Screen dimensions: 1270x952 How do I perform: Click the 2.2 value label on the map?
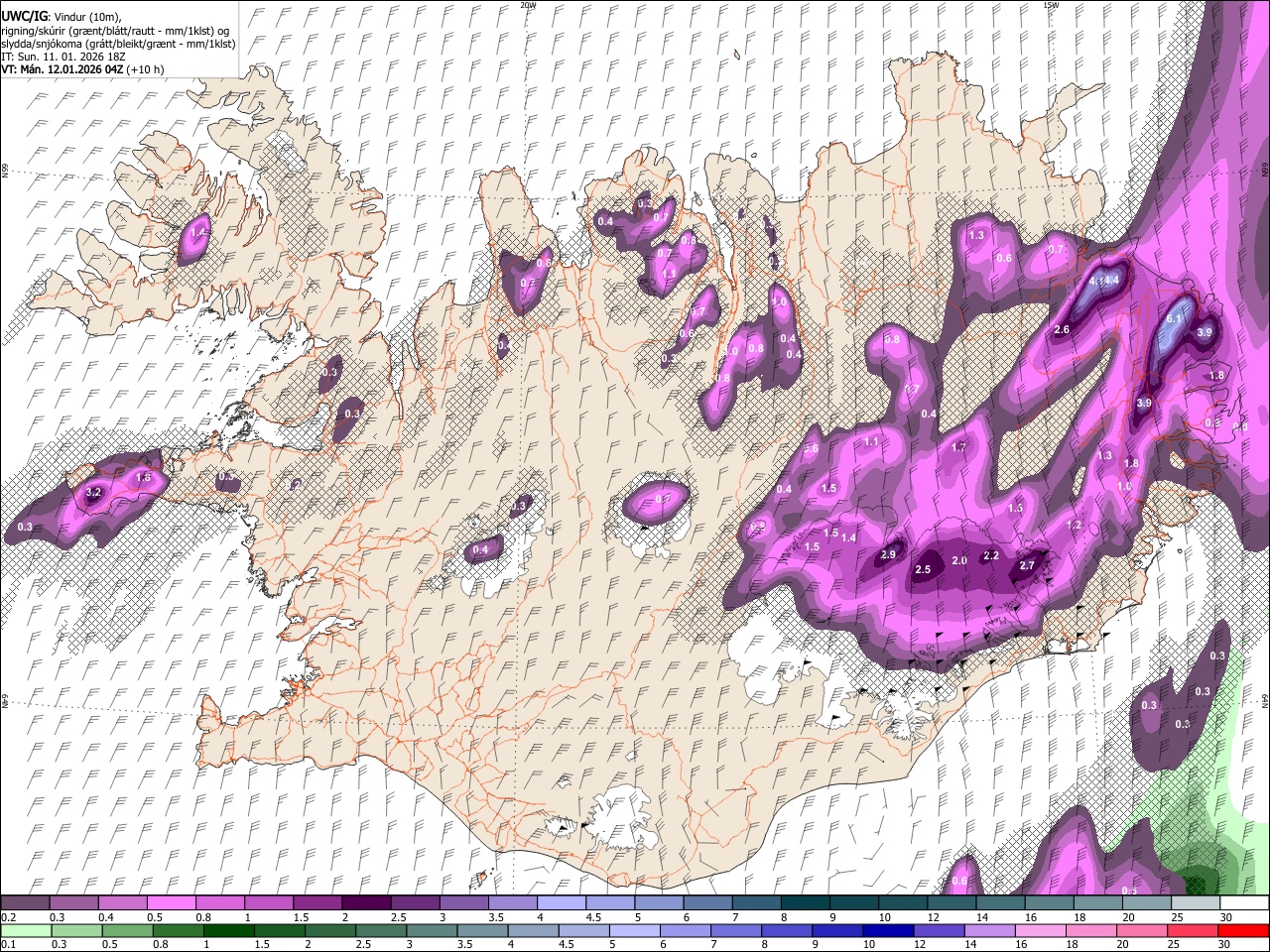(990, 555)
